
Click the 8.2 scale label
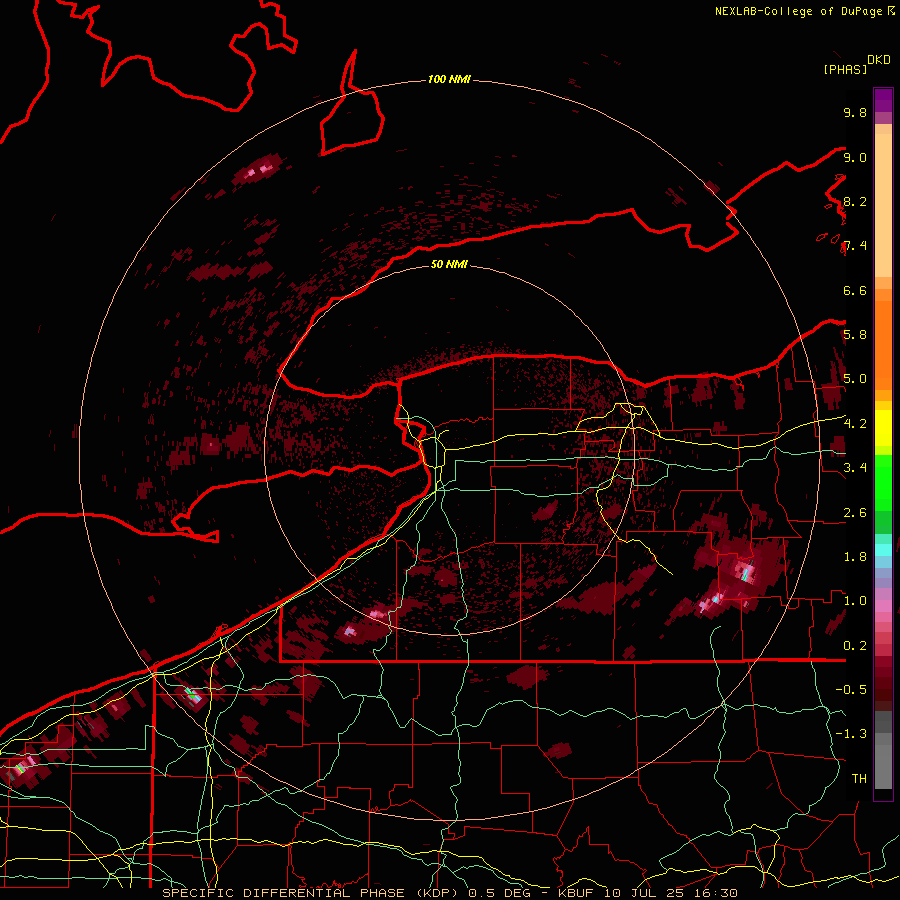point(855,201)
